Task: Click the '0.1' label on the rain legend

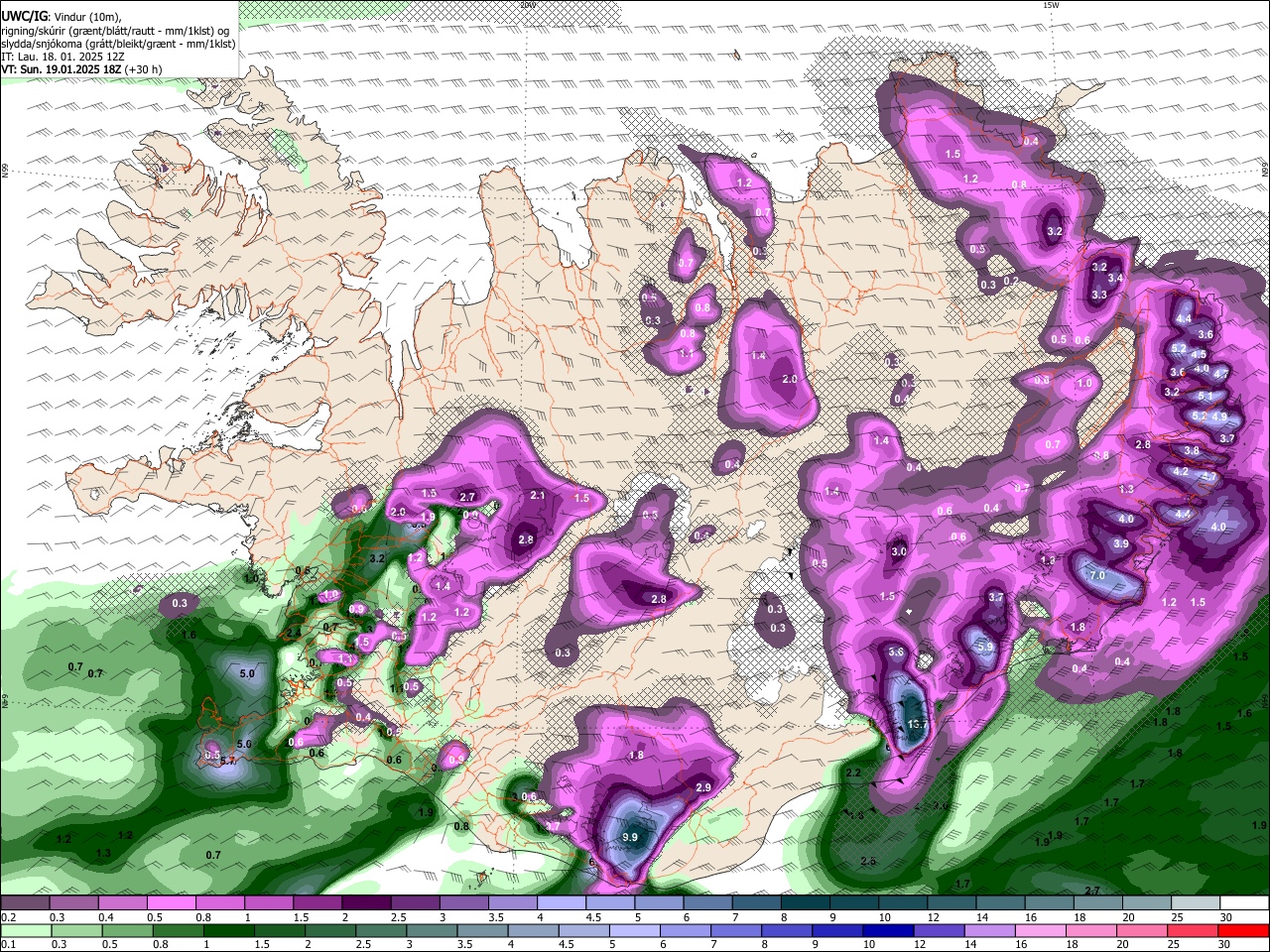Action: tap(8, 944)
